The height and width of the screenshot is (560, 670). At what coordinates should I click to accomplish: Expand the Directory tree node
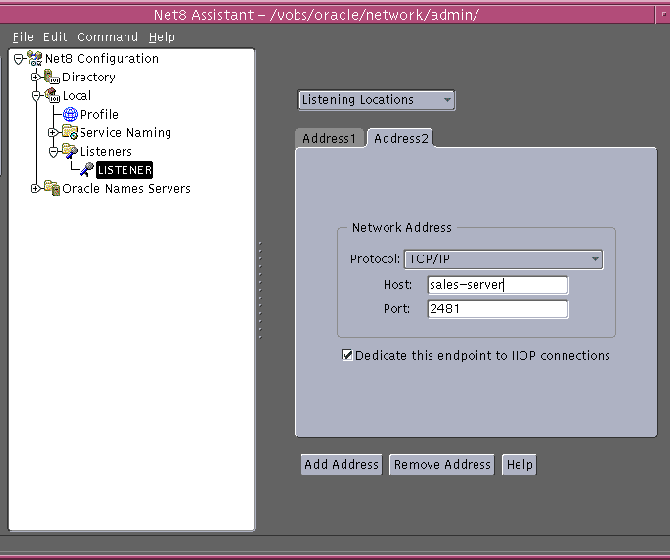coord(35,77)
